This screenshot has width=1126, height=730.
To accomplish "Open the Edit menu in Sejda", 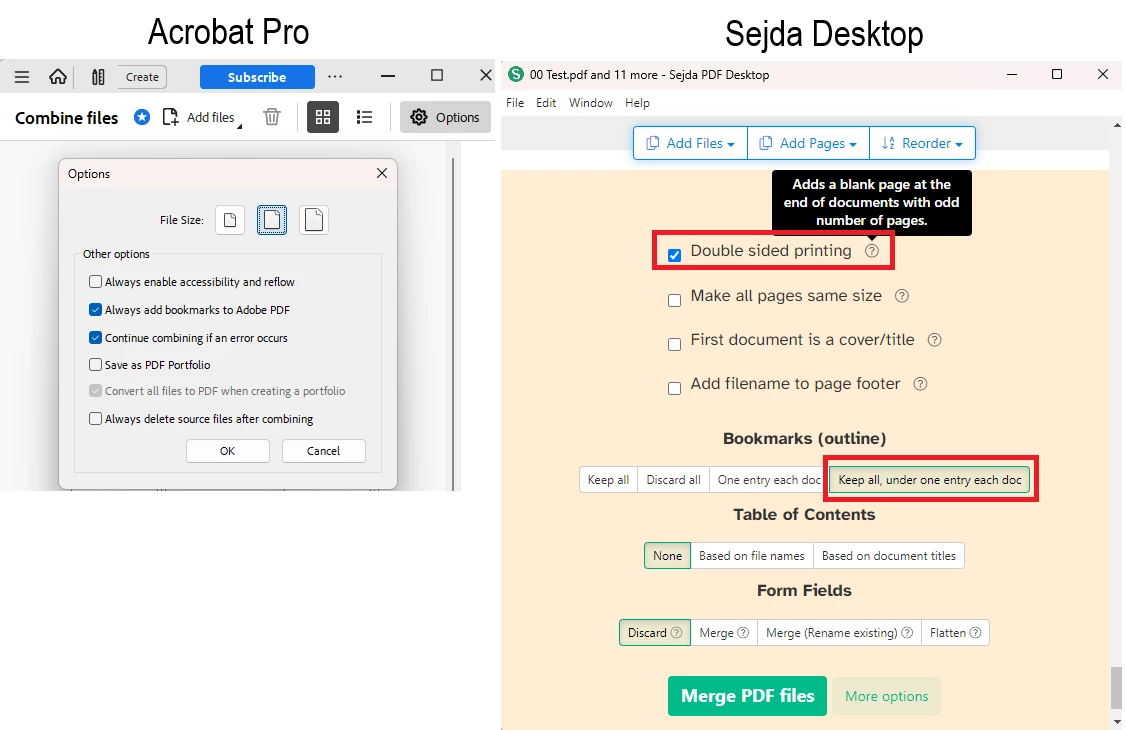I will tap(546, 103).
